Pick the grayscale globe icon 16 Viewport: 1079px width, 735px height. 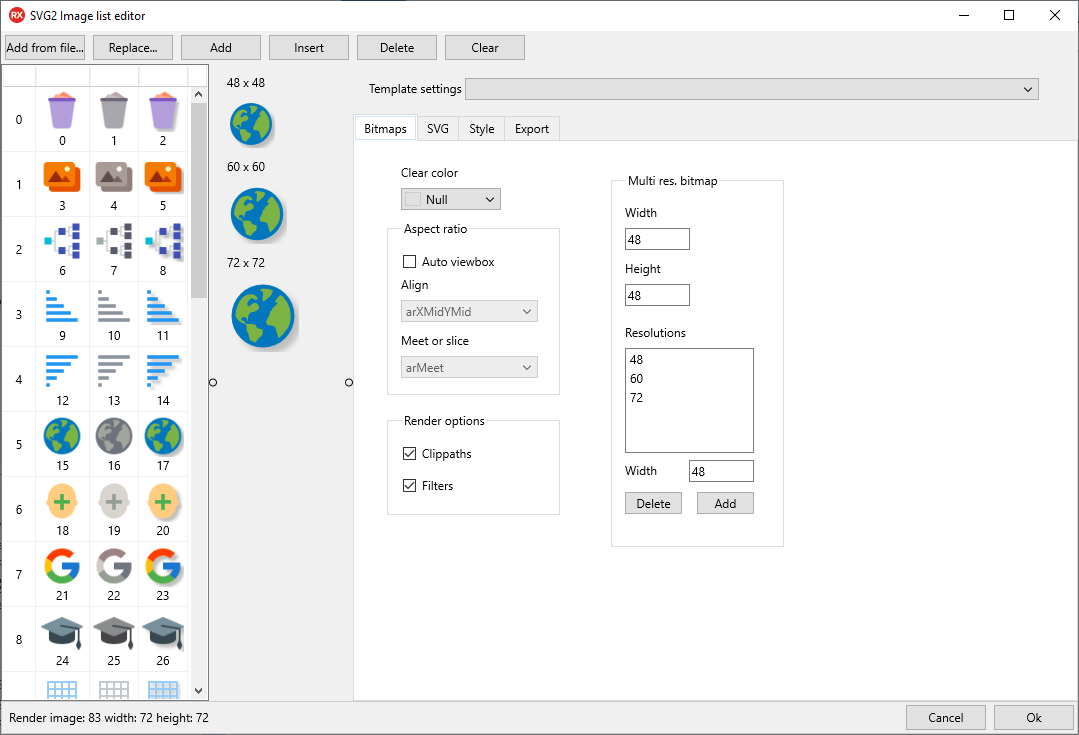coord(113,437)
